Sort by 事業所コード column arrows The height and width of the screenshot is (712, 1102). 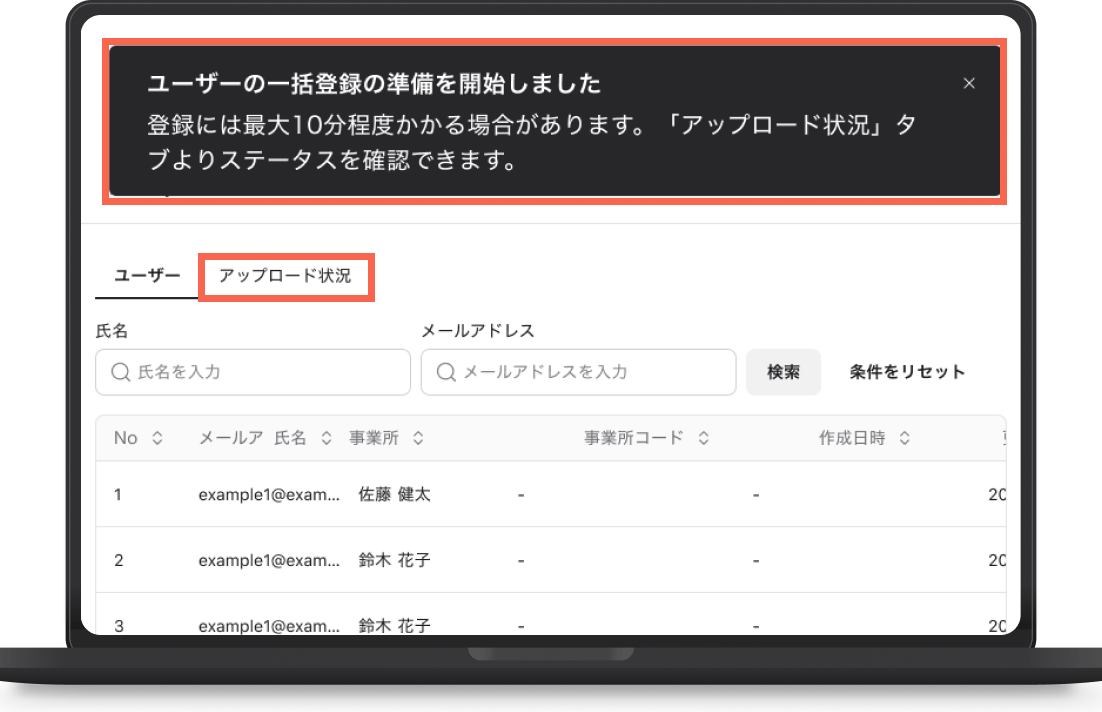point(704,438)
